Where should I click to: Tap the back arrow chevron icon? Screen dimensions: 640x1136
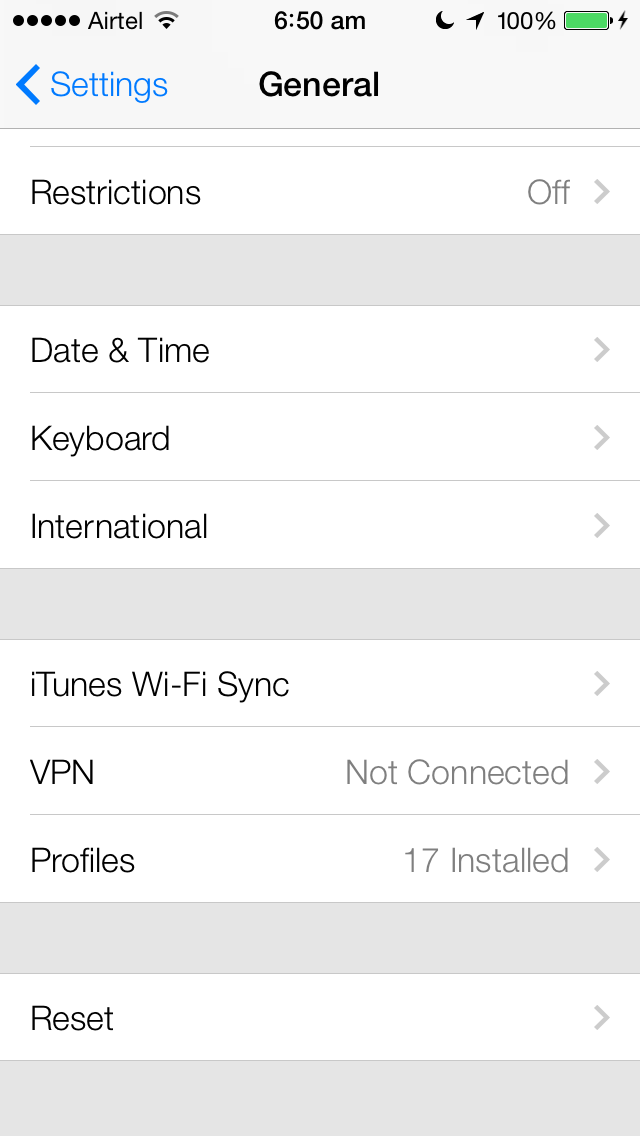[x=28, y=85]
